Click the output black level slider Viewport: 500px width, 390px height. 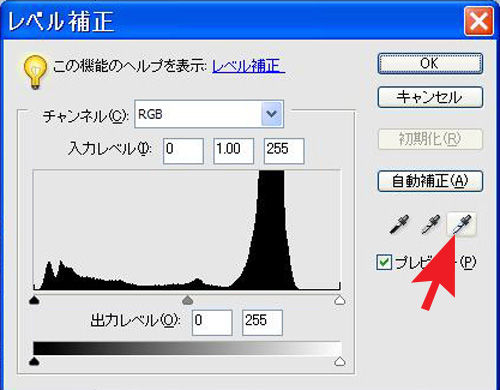[34, 361]
